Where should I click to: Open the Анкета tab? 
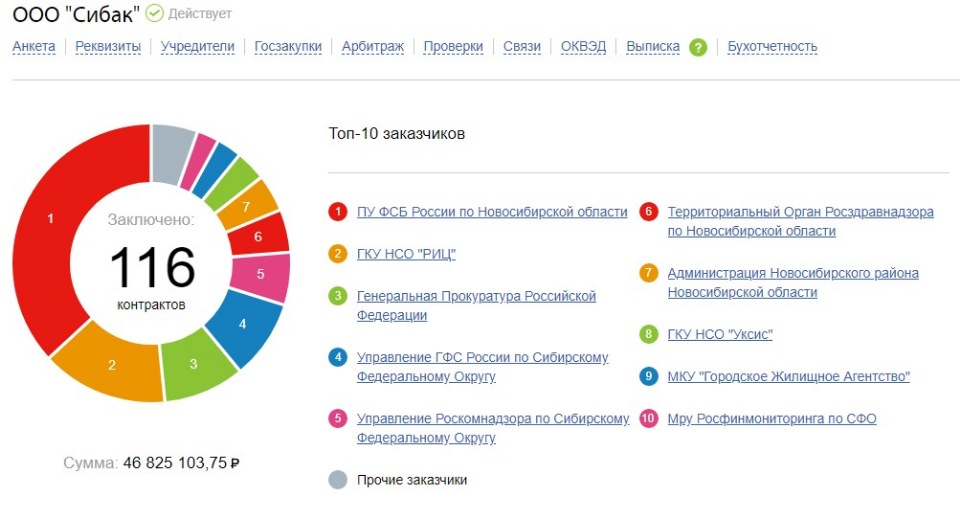tap(34, 47)
